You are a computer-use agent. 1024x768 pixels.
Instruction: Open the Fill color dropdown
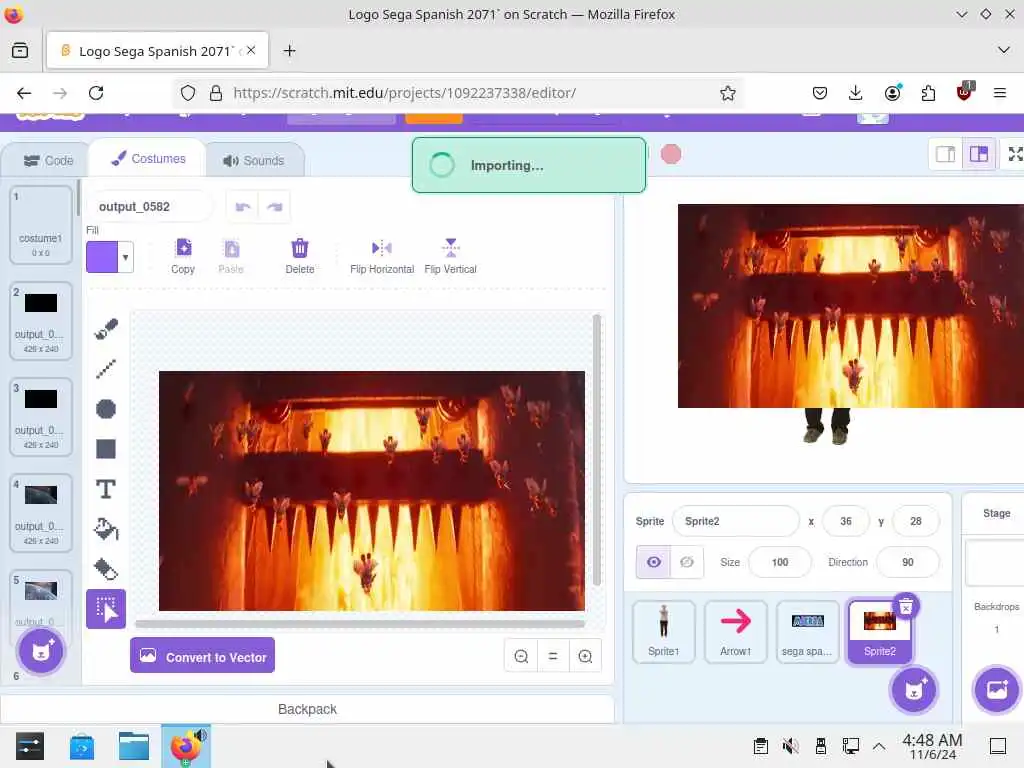click(125, 257)
